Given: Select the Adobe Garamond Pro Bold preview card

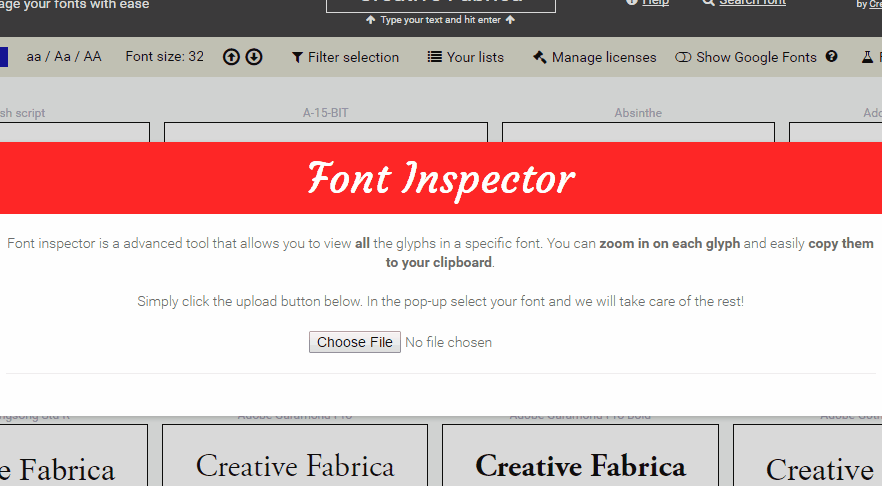Looking at the screenshot, I should point(580,455).
